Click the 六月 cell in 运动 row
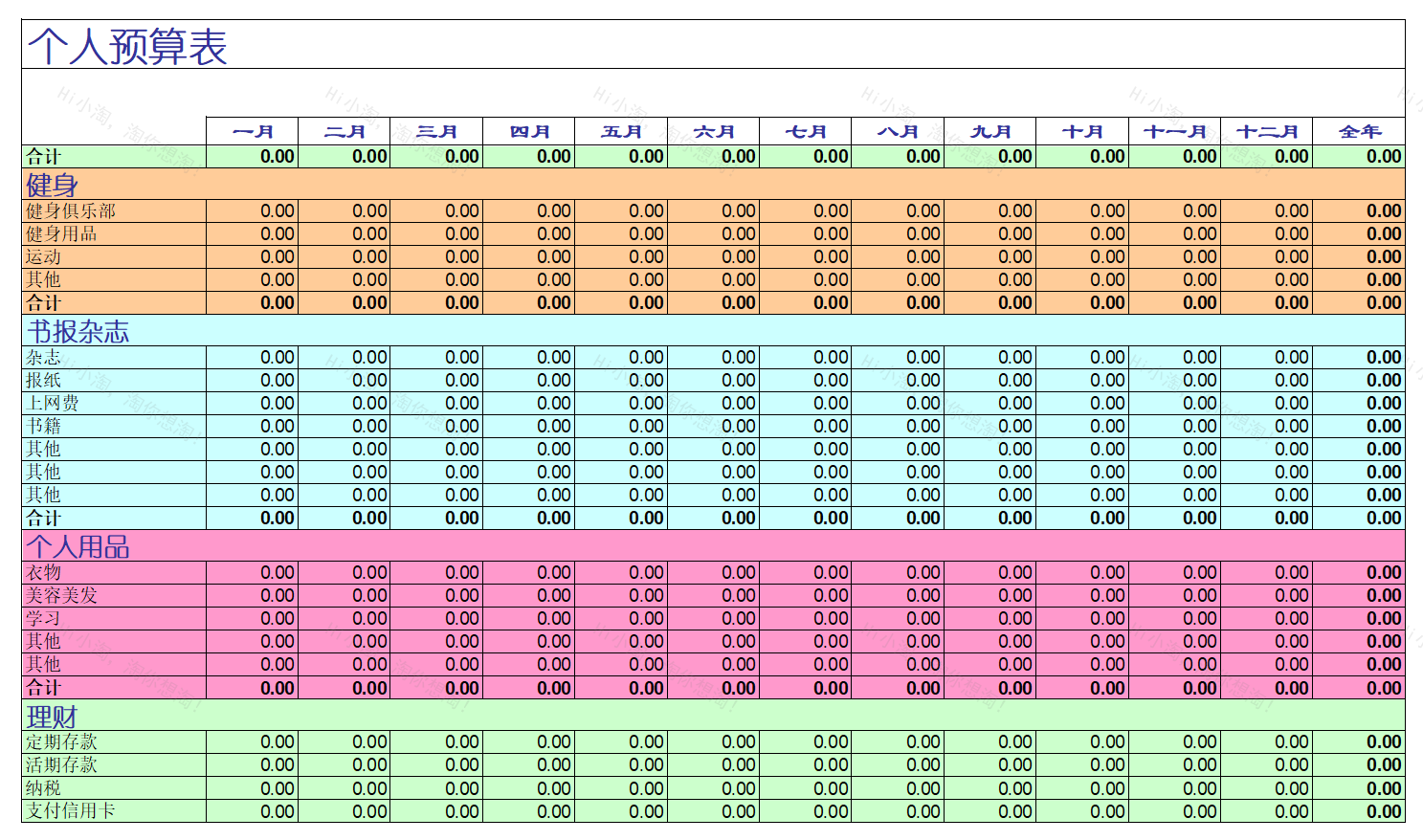Viewport: 1423px width, 840px height. click(x=714, y=256)
